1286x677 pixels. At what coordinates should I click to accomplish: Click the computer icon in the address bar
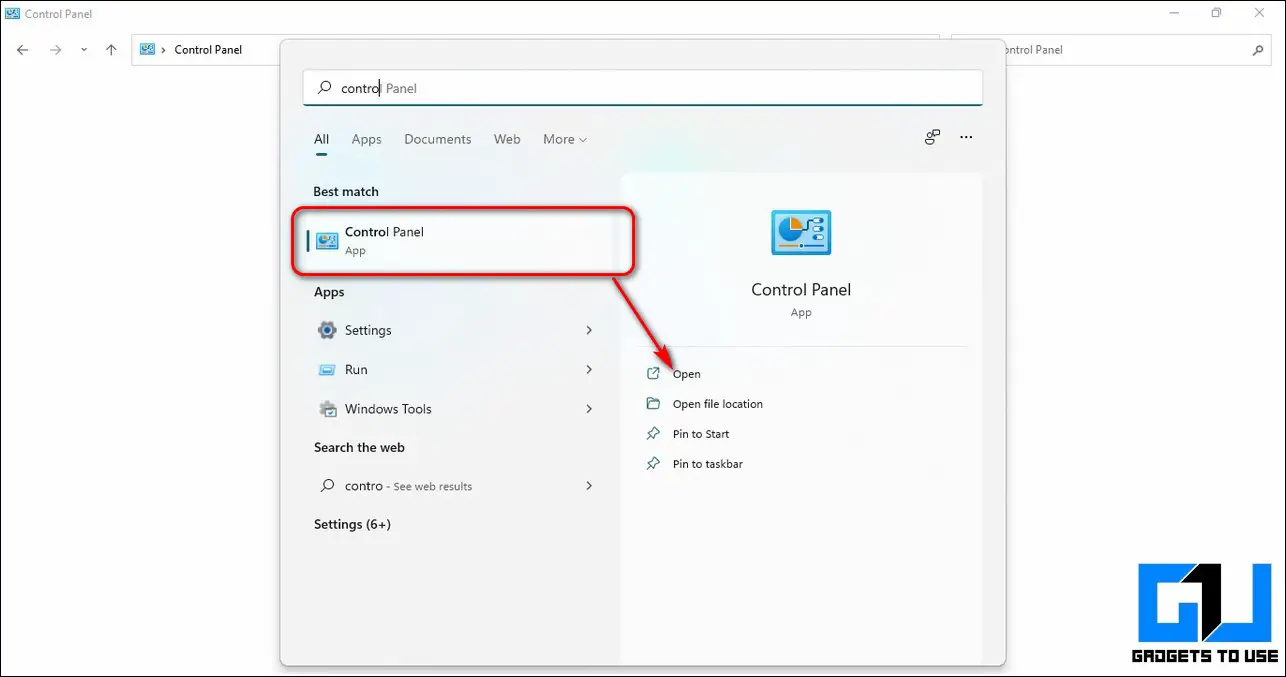[147, 49]
